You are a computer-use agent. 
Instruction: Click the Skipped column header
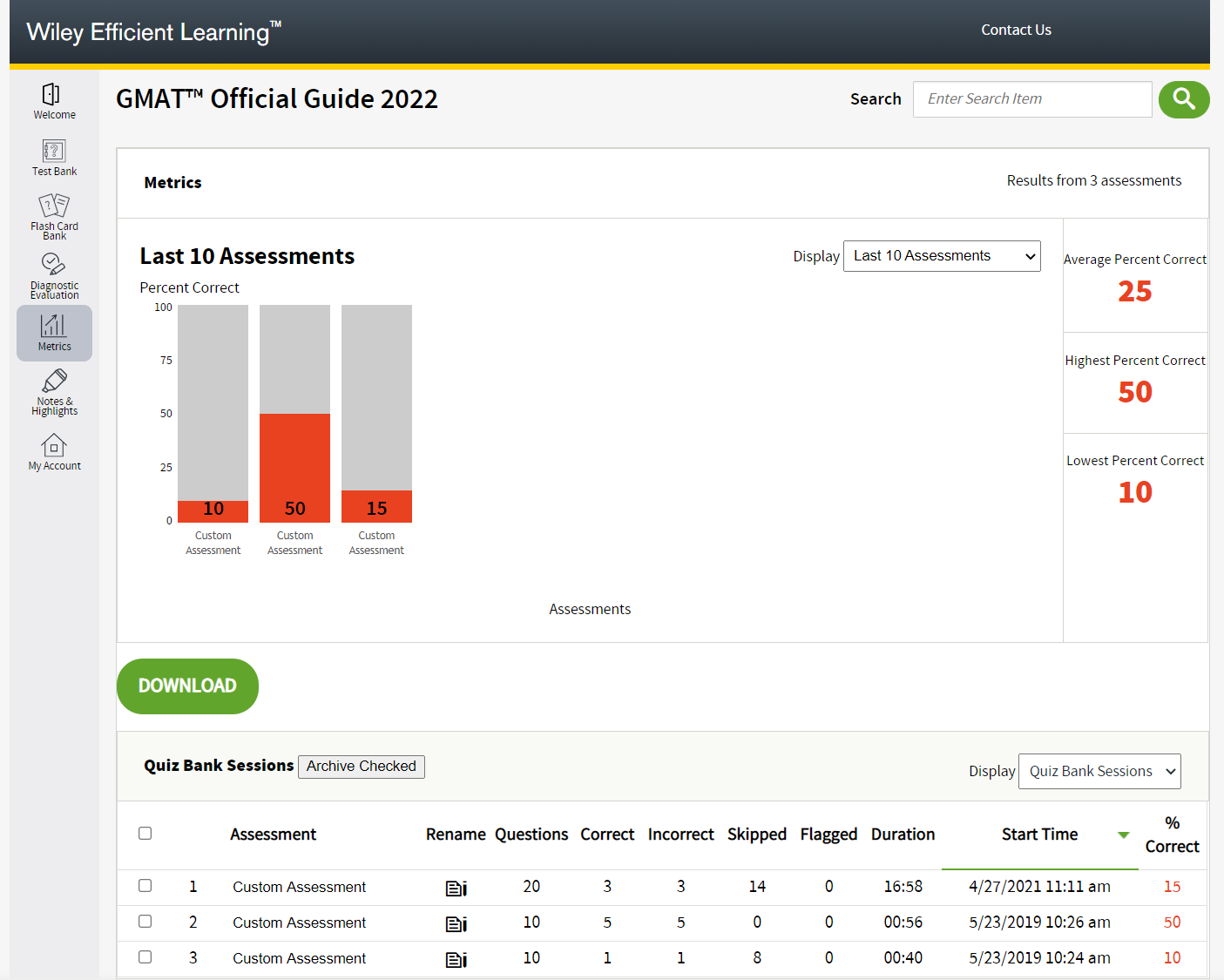757,835
